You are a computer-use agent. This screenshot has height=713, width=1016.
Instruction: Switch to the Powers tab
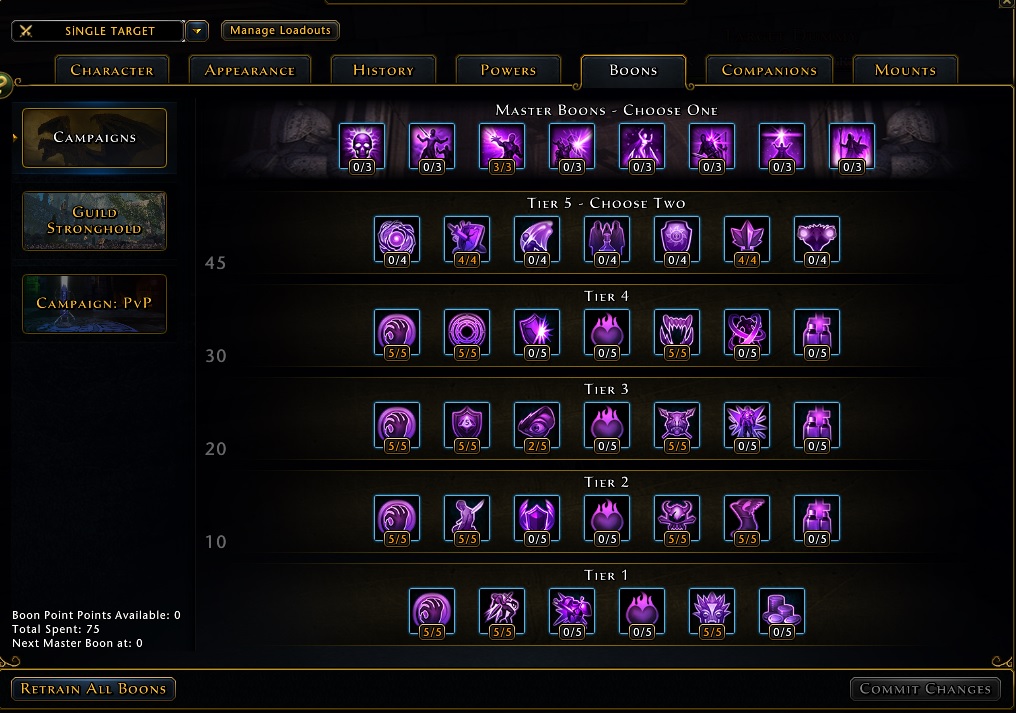pyautogui.click(x=508, y=70)
